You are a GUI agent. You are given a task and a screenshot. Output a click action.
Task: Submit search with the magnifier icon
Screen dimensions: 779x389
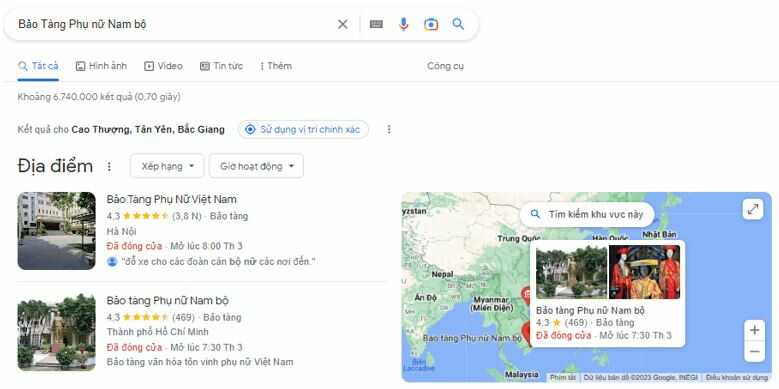[x=458, y=24]
